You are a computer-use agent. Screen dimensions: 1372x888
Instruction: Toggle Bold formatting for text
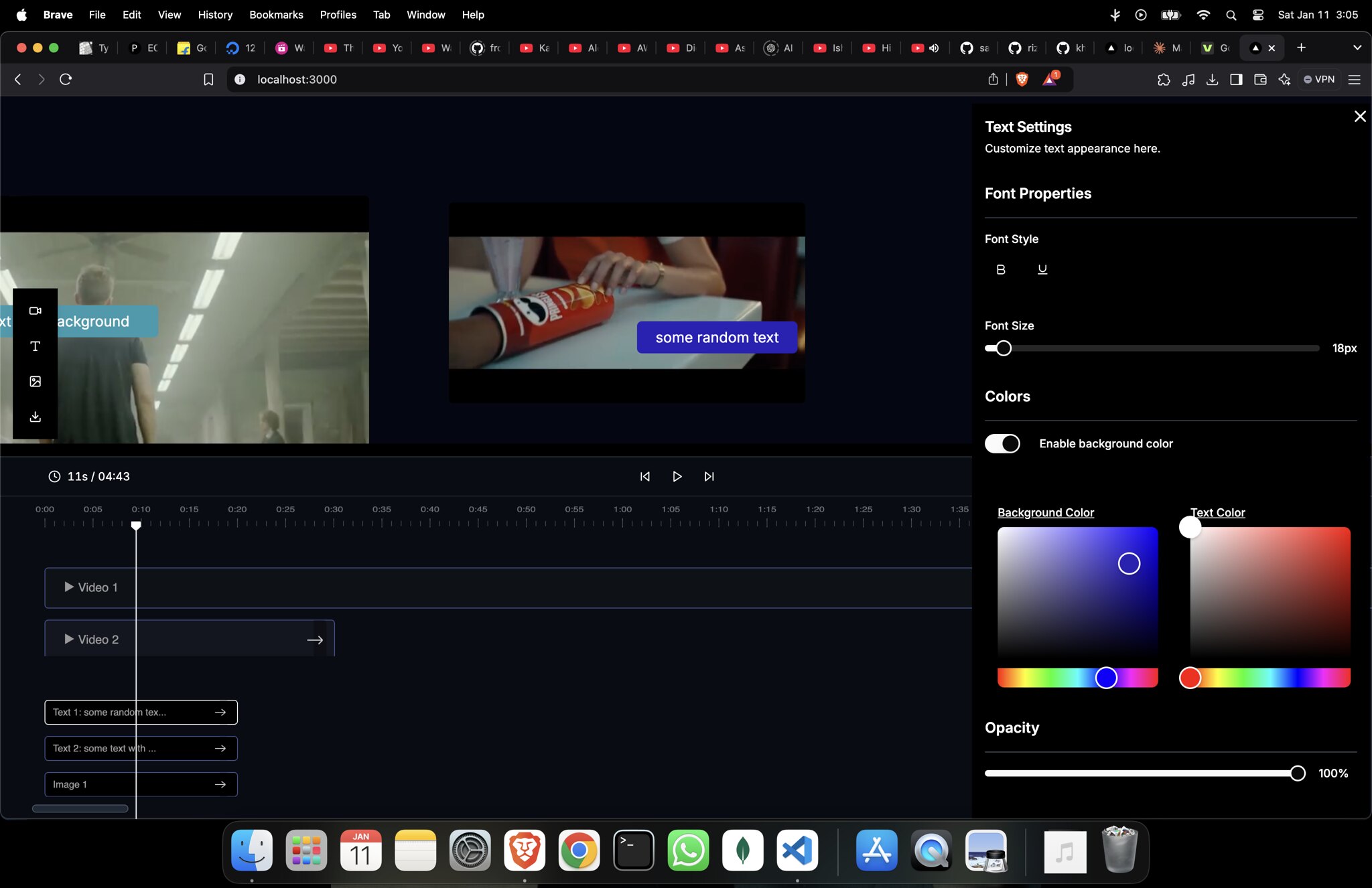pyautogui.click(x=1001, y=269)
